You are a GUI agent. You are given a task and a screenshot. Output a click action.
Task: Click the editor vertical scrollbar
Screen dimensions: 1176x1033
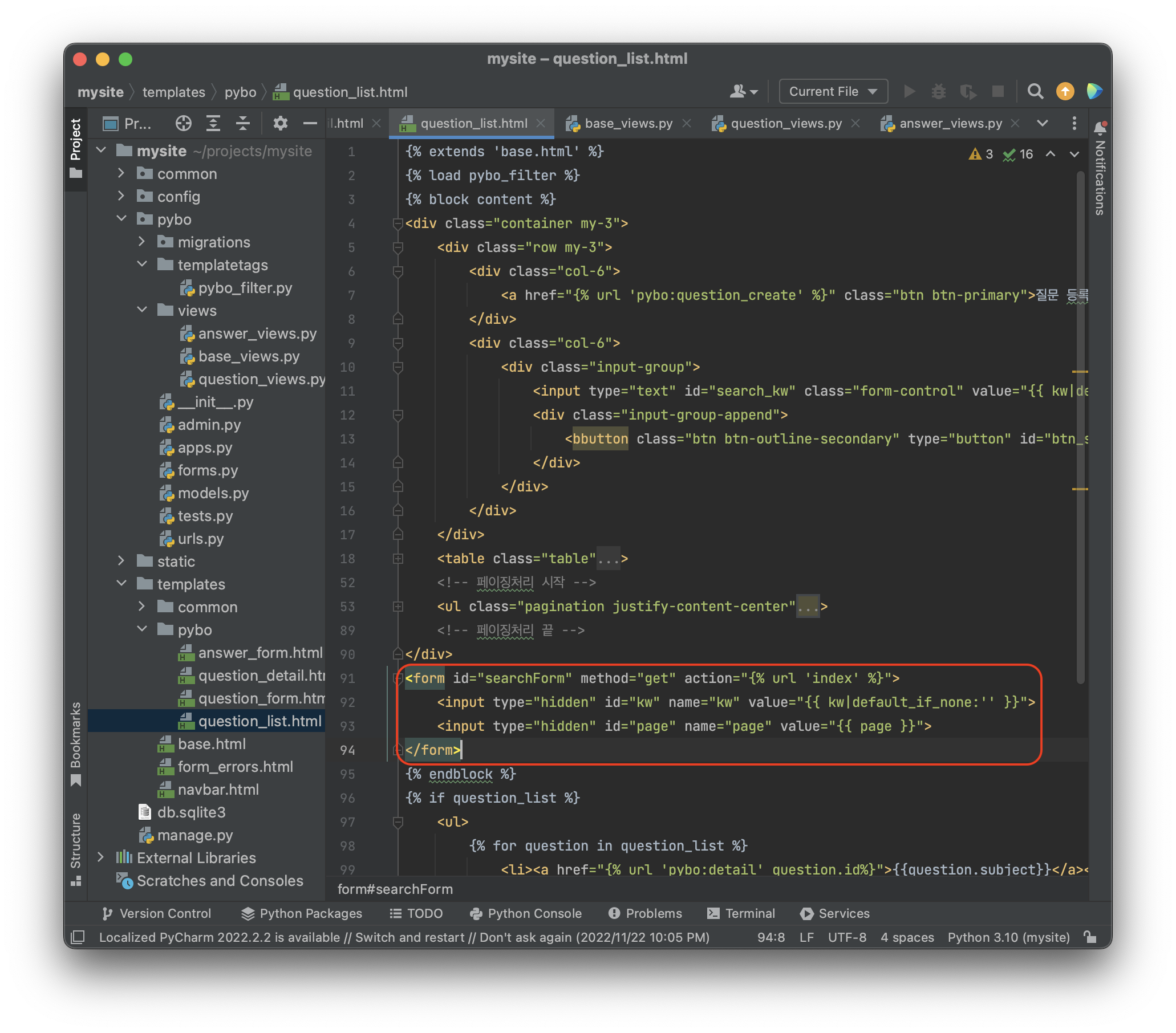pyautogui.click(x=1080, y=426)
